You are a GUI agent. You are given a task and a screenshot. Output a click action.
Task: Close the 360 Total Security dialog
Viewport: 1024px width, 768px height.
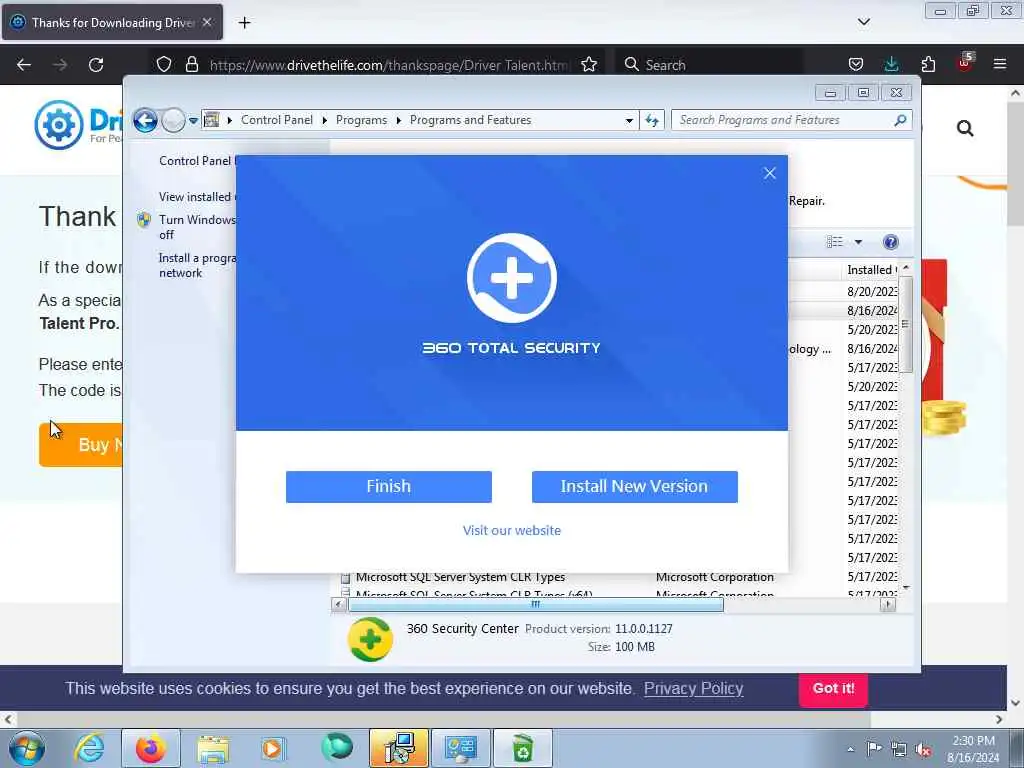coord(770,173)
